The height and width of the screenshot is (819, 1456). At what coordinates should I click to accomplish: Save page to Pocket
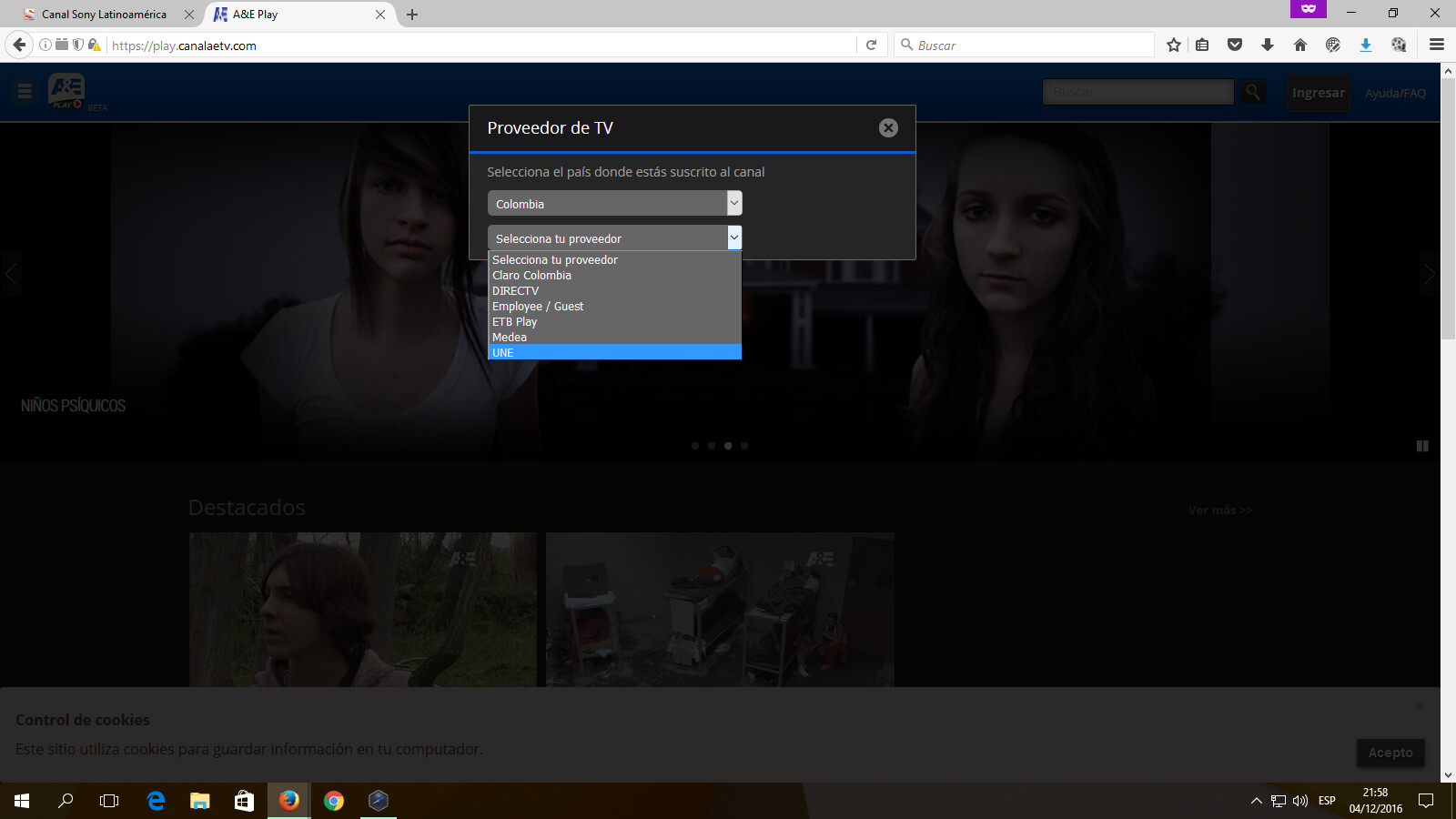[1235, 45]
